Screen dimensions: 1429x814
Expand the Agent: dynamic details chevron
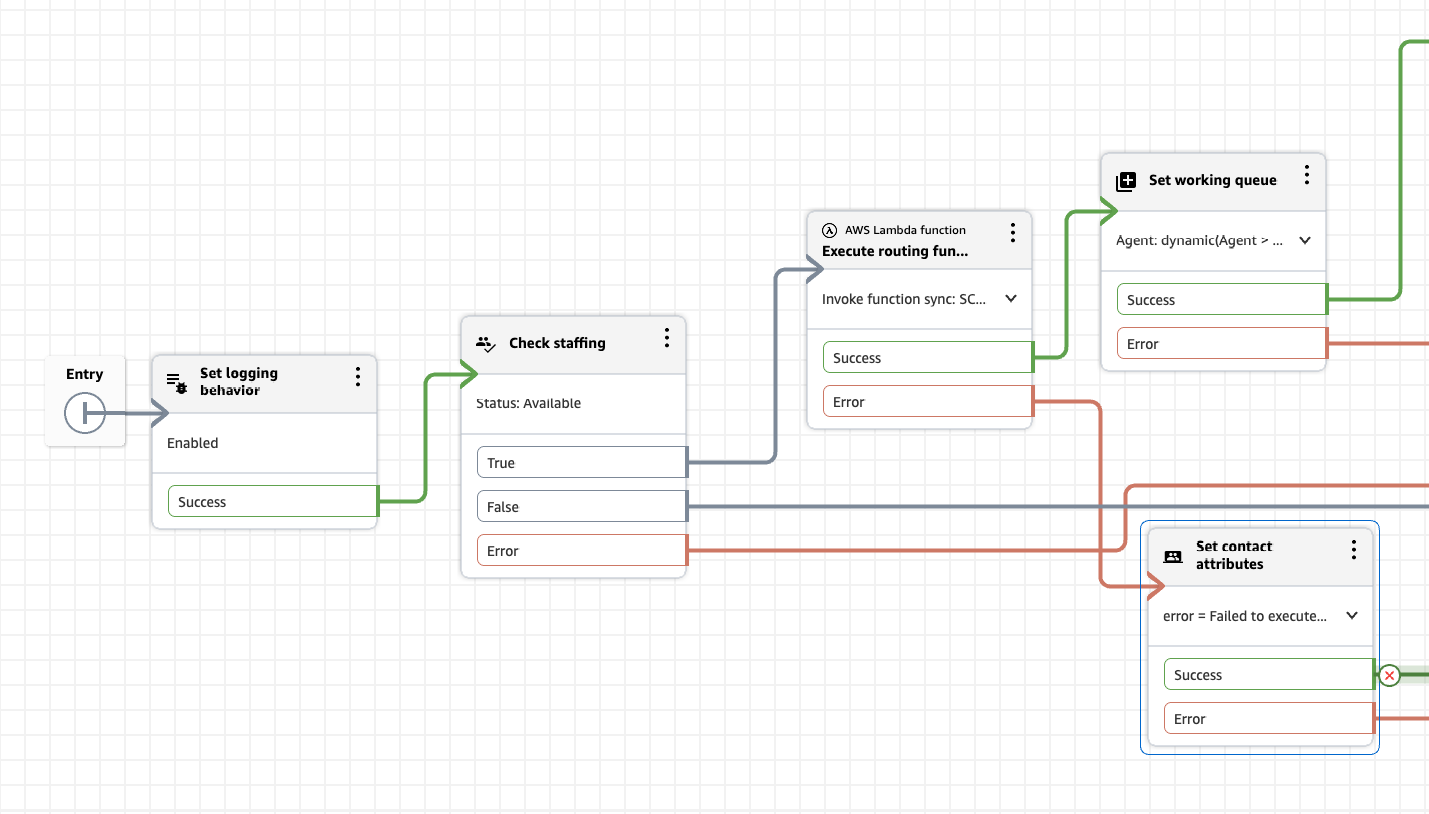pyautogui.click(x=1304, y=240)
